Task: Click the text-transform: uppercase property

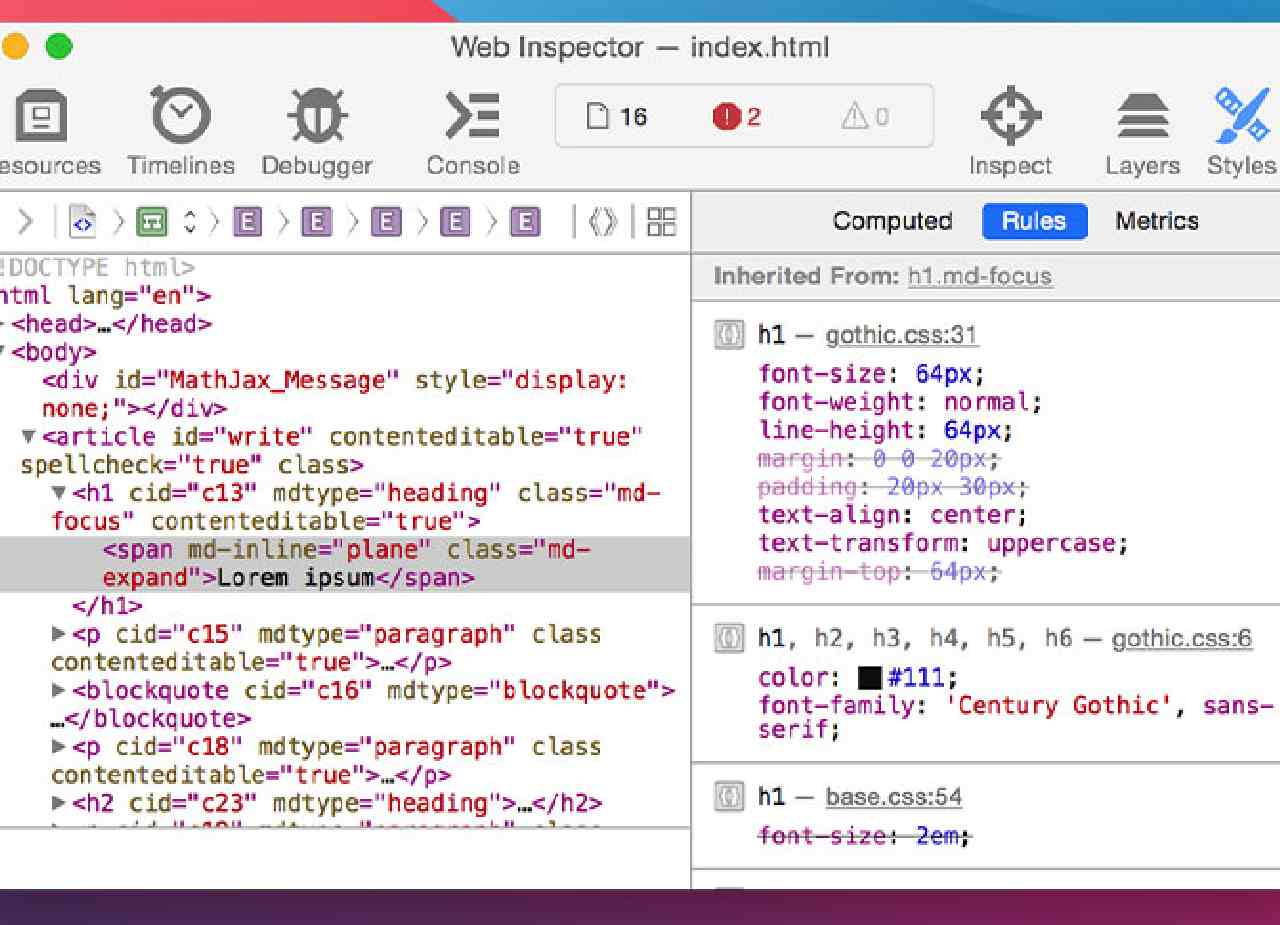Action: (943, 543)
